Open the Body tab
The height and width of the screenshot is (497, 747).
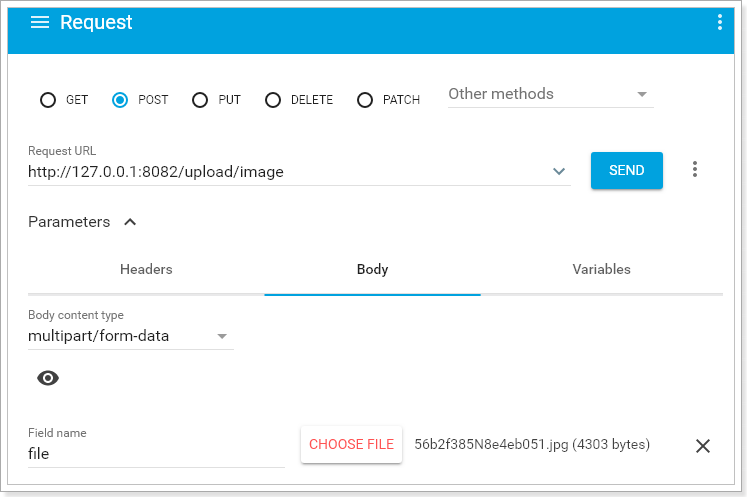point(372,270)
